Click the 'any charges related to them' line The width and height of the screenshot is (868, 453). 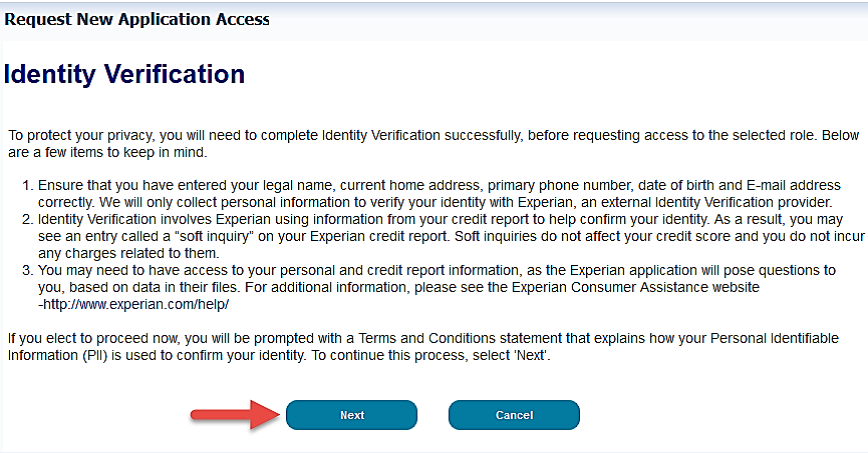coord(128,254)
